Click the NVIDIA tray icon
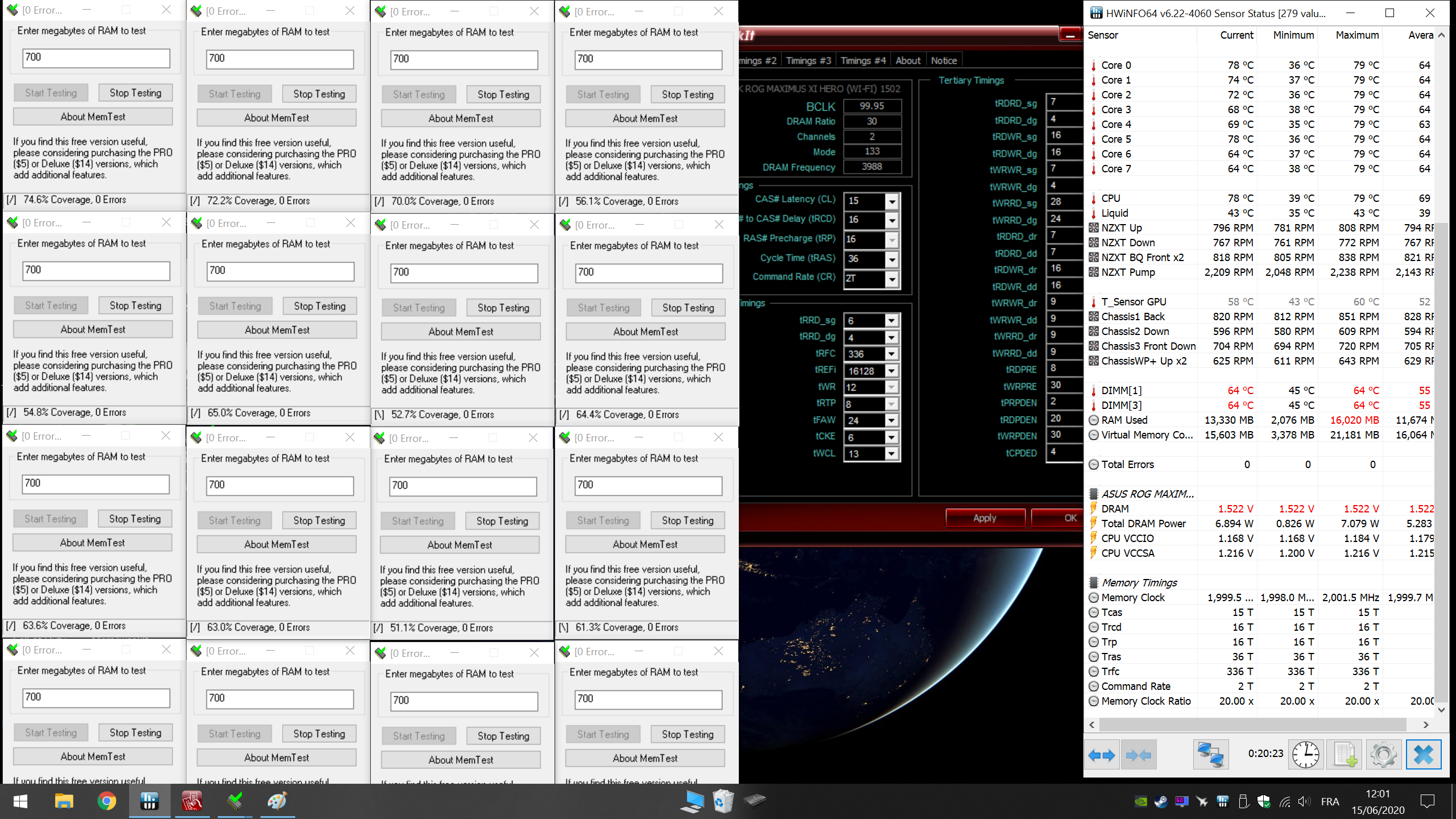This screenshot has width=1456, height=819. point(1141,802)
